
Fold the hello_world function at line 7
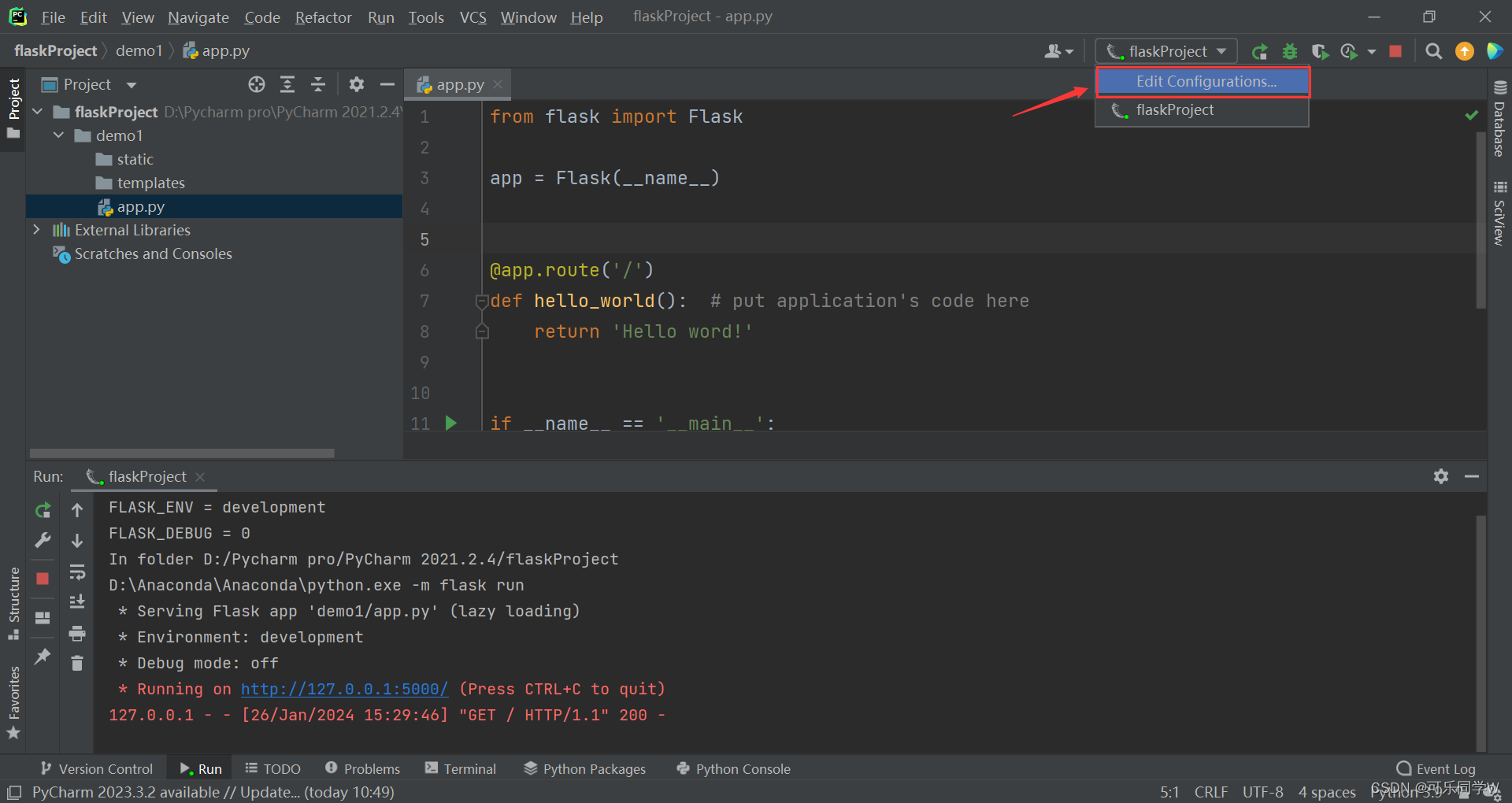[x=482, y=301]
